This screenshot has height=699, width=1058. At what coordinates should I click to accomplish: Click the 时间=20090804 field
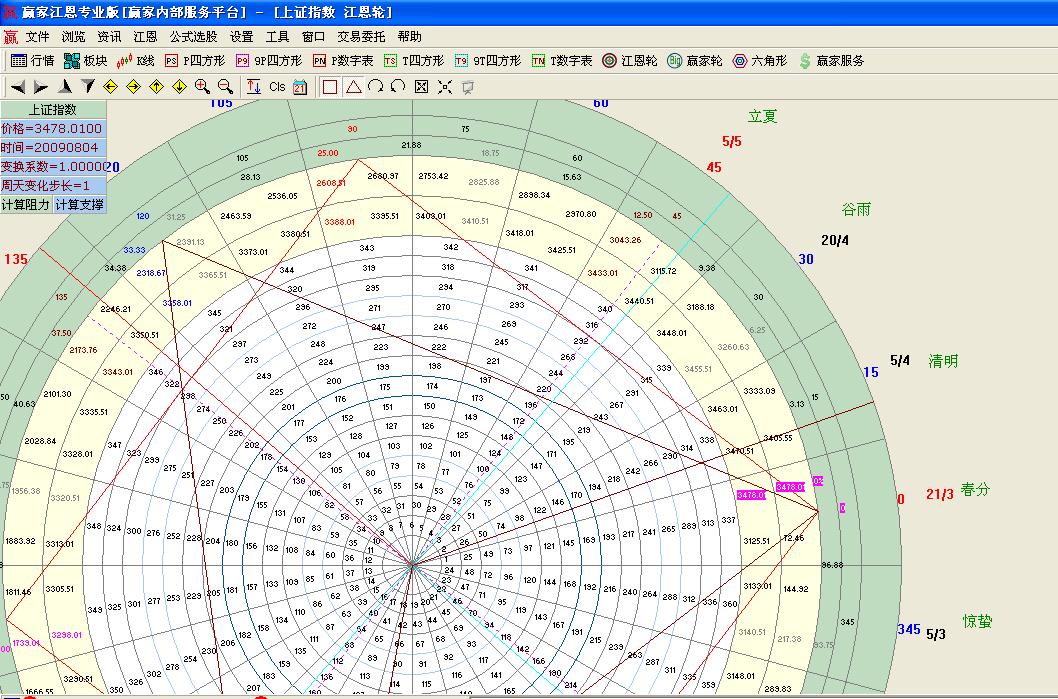(x=52, y=148)
